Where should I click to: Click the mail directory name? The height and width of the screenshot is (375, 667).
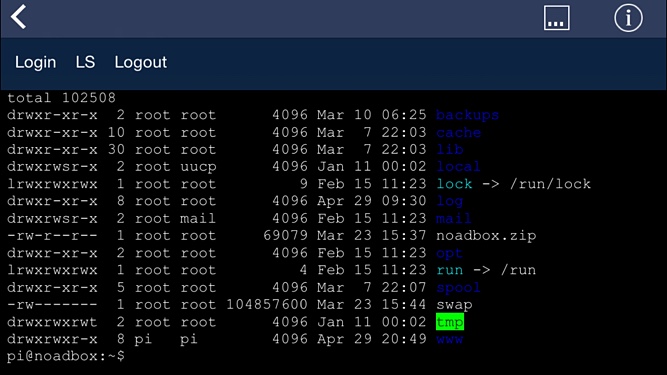tap(454, 219)
